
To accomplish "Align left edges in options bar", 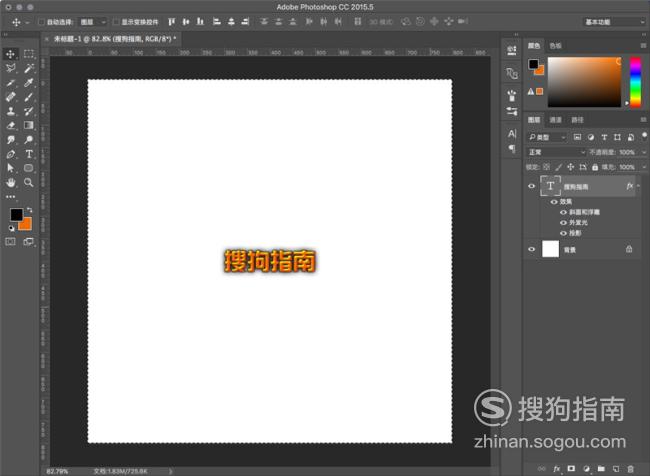I will pyautogui.click(x=216, y=22).
